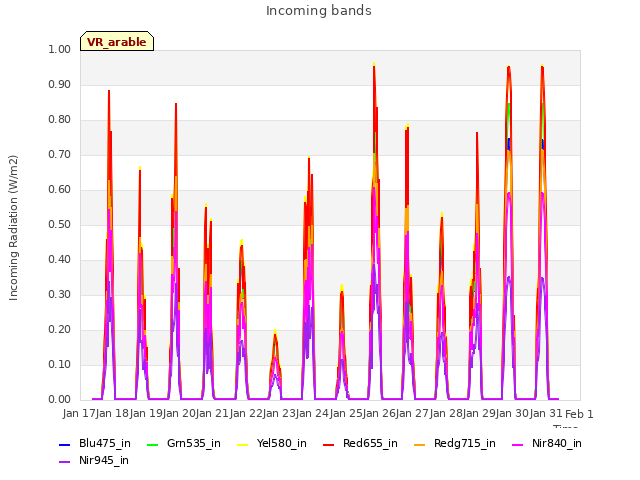Toggle the Grn535_in legend entry
Screen dimensions: 640x480
184,443
